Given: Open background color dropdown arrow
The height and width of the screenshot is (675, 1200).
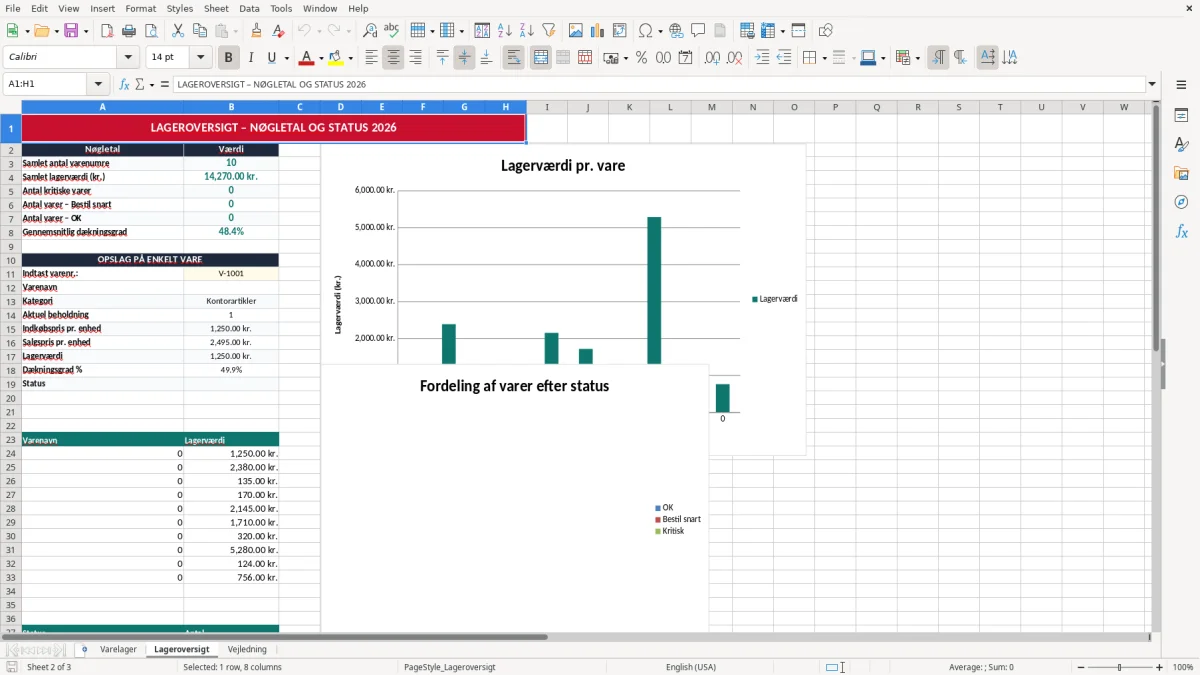Looking at the screenshot, I should tap(350, 58).
